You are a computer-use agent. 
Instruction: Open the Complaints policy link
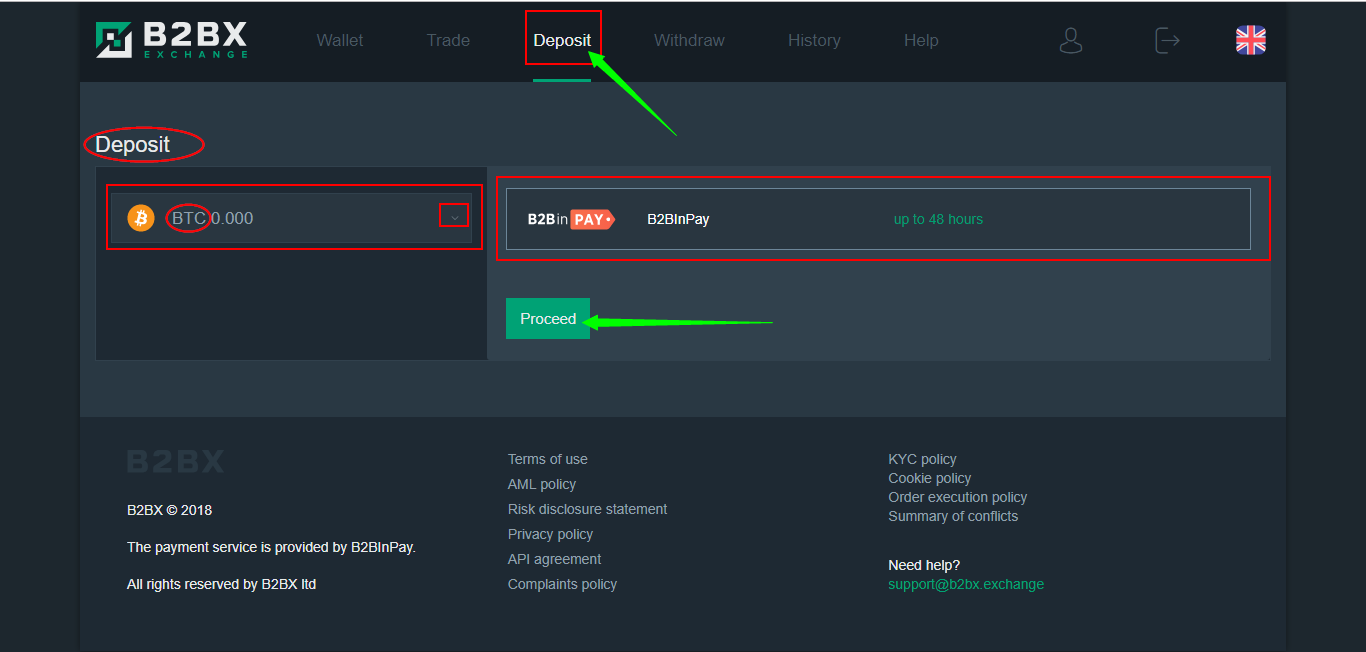coord(562,584)
